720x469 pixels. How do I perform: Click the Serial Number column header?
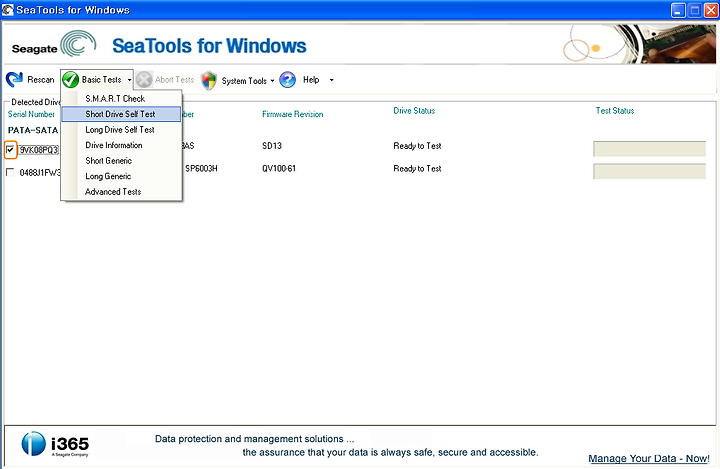[x=31, y=114]
